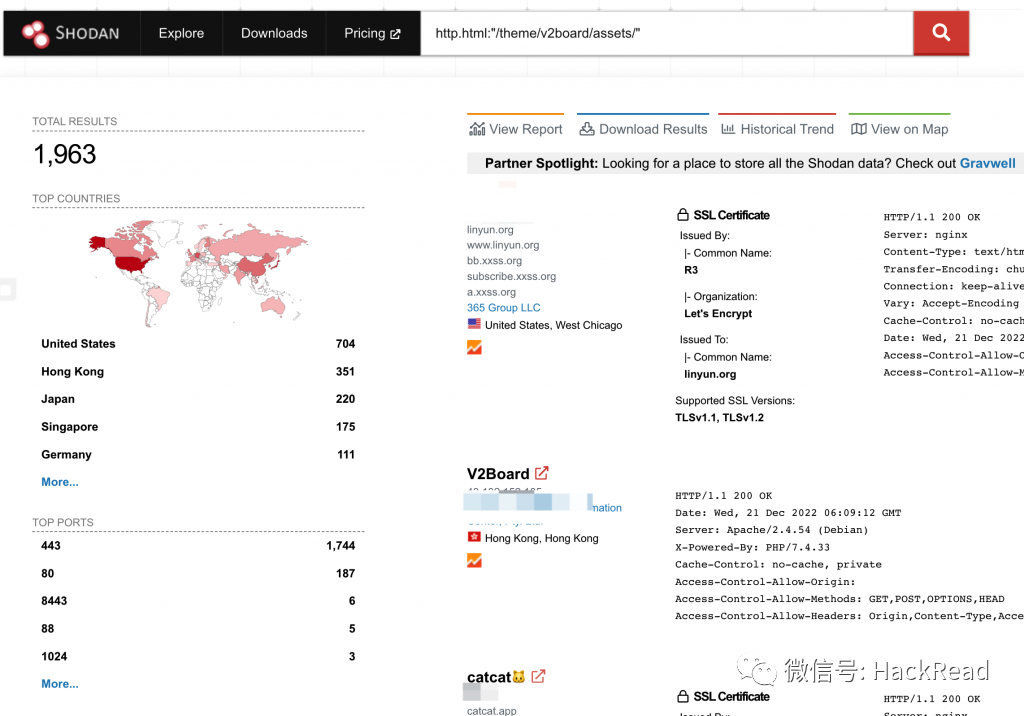Screen dimensions: 1024x716
Task: Click the Shodan logo icon
Action: point(35,33)
